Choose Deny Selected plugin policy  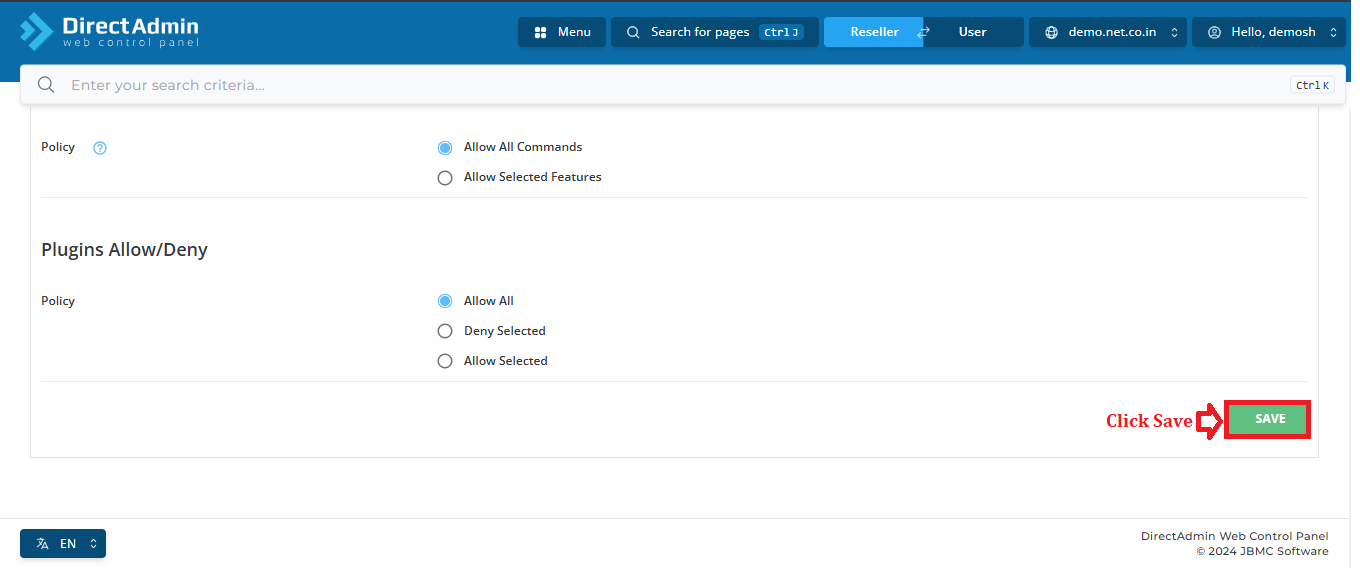click(445, 331)
